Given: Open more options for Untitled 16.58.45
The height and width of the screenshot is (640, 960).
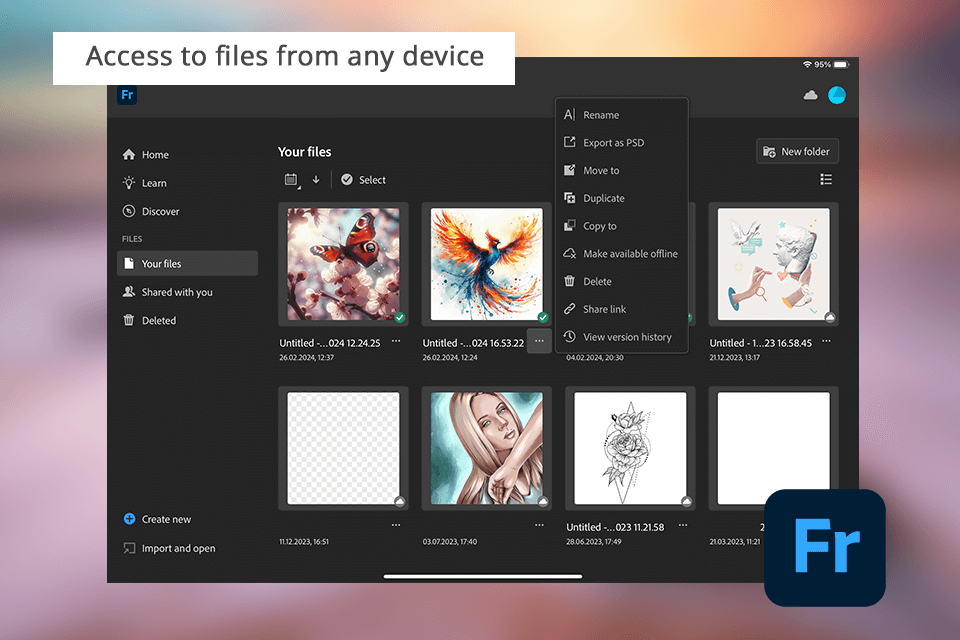Looking at the screenshot, I should (x=827, y=341).
